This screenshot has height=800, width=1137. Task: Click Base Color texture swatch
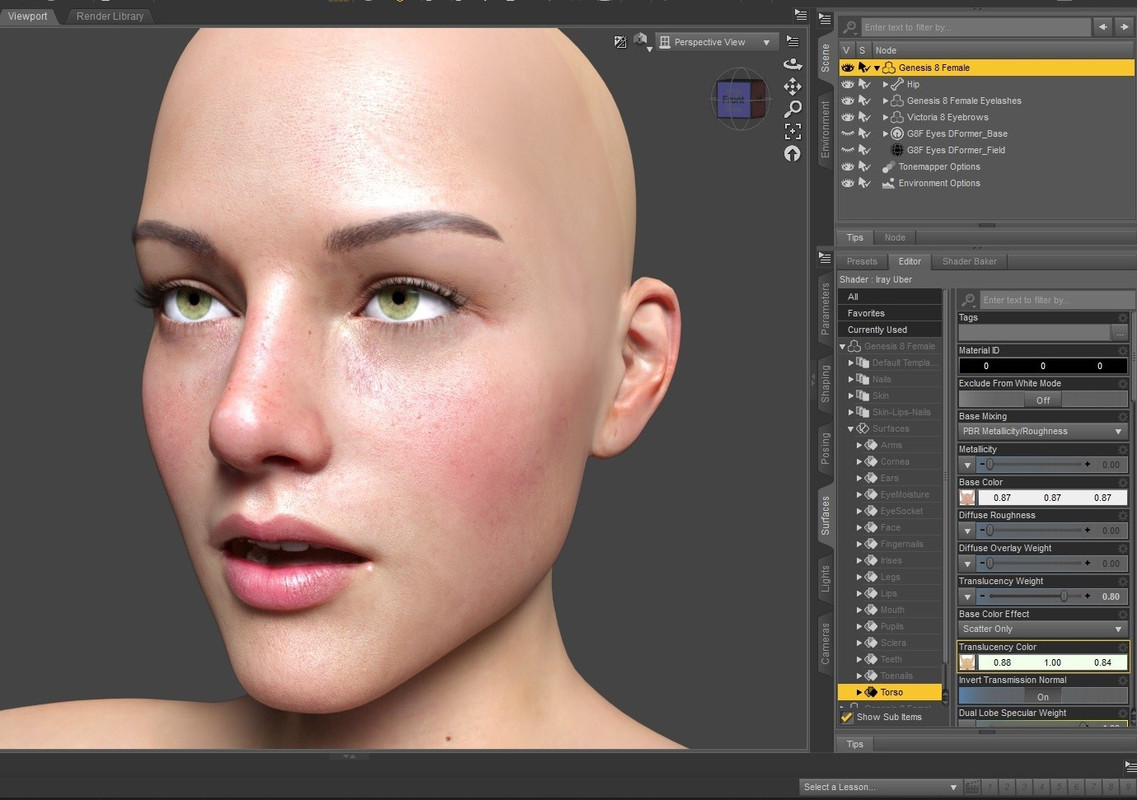point(967,498)
